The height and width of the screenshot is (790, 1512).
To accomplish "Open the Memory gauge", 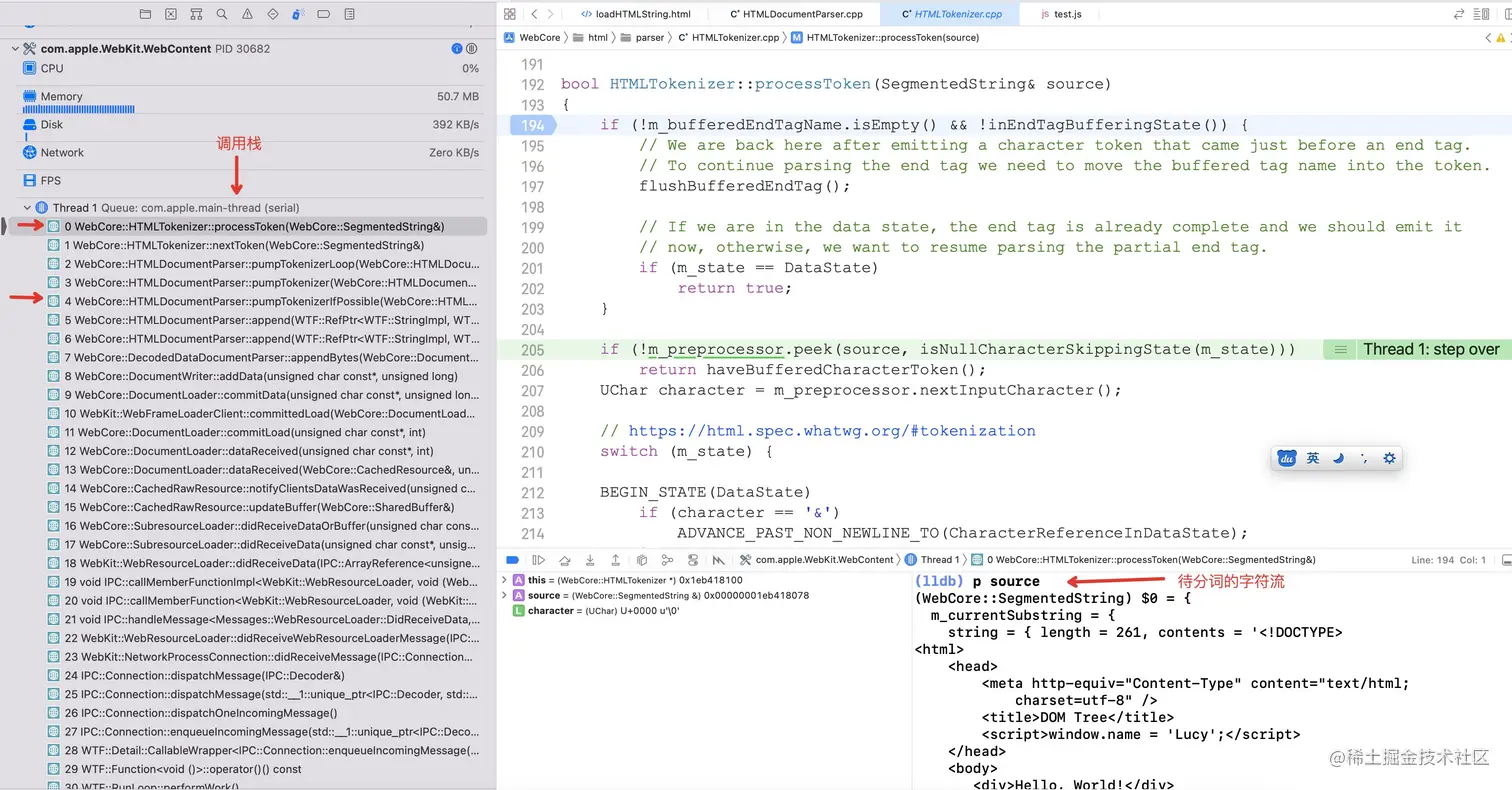I will (x=250, y=101).
